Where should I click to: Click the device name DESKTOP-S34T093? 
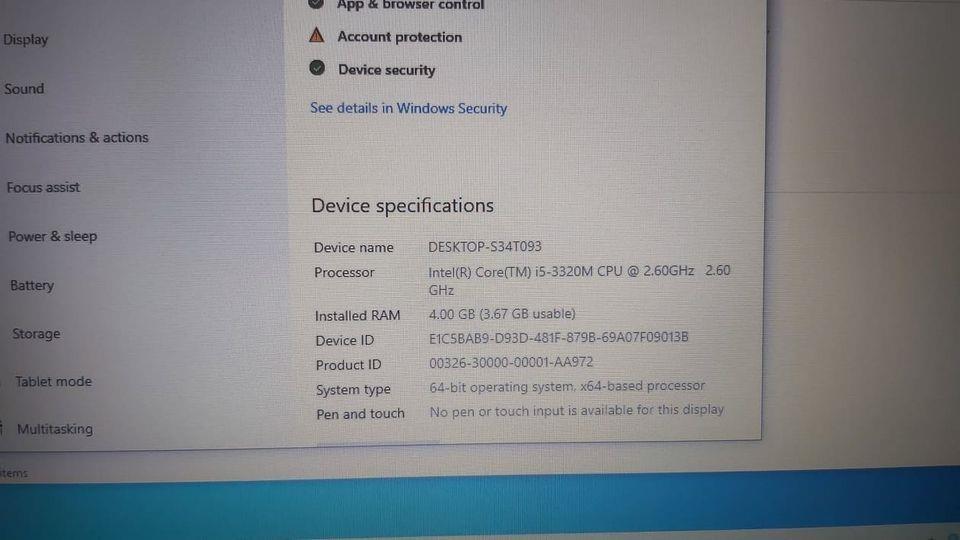(x=485, y=247)
